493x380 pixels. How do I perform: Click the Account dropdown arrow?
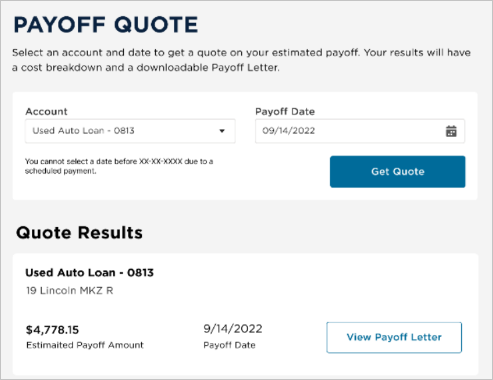click(x=222, y=131)
